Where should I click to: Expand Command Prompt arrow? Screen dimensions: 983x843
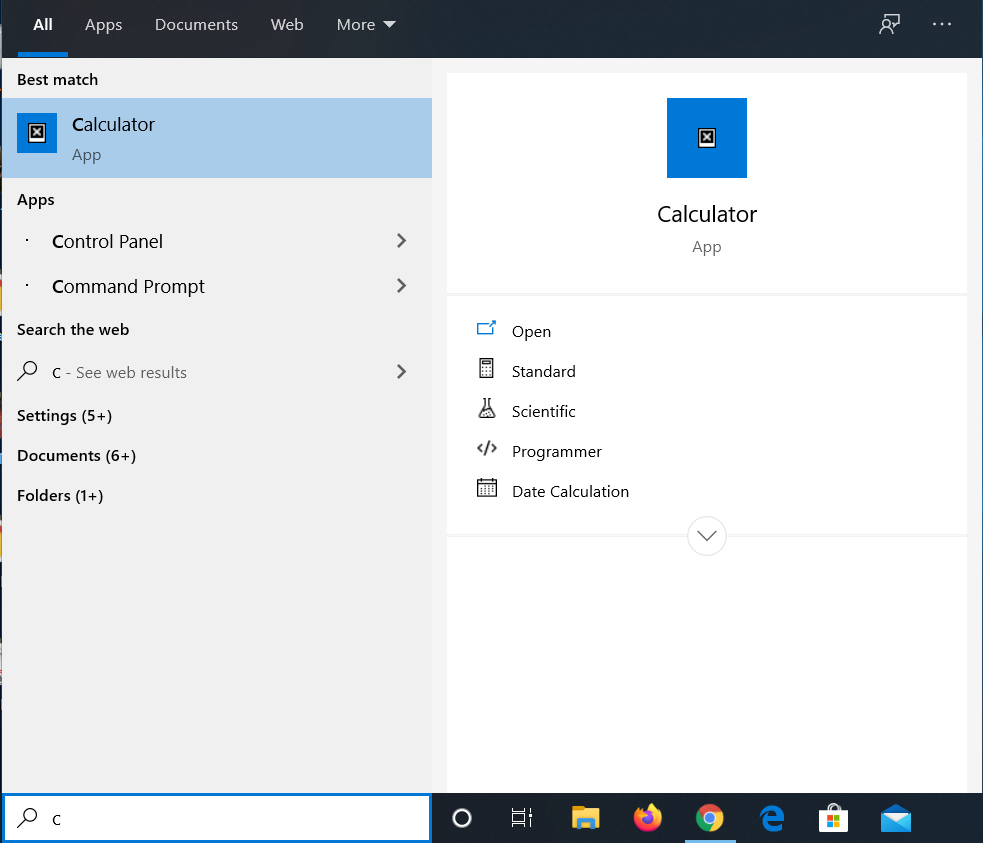402,286
